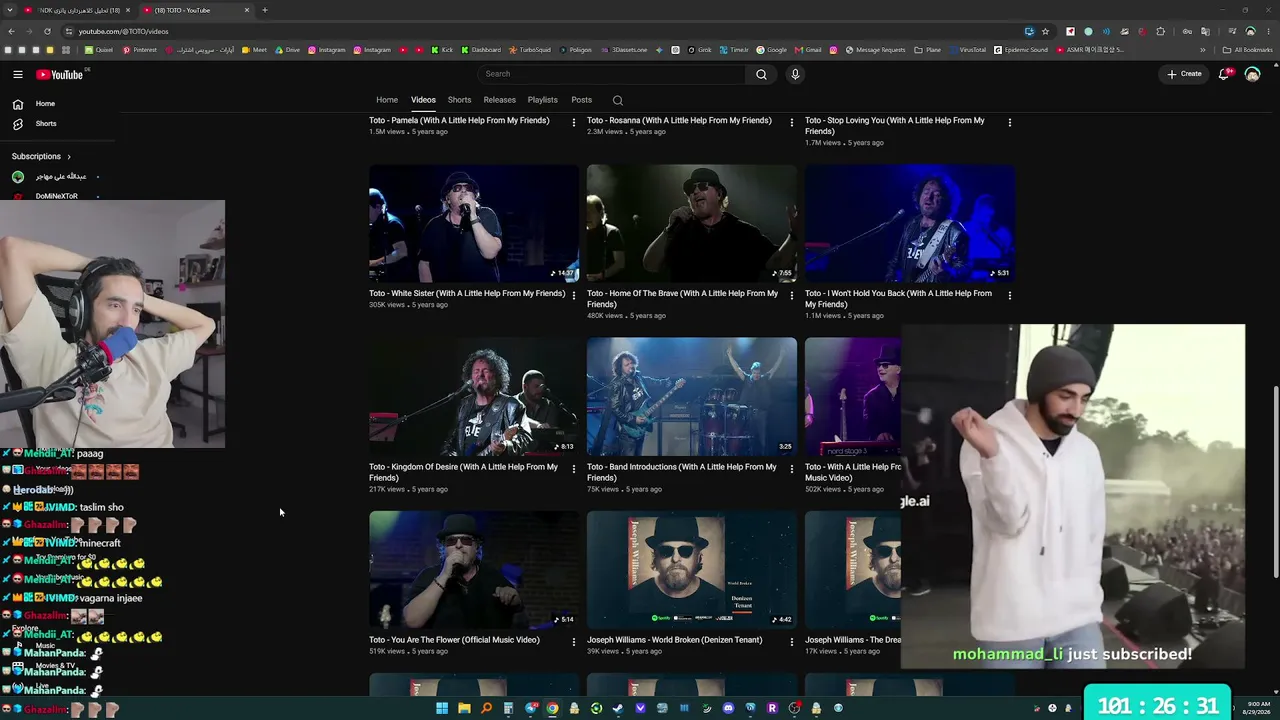1280x720 pixels.
Task: Open more options for World Broken video
Action: point(791,641)
